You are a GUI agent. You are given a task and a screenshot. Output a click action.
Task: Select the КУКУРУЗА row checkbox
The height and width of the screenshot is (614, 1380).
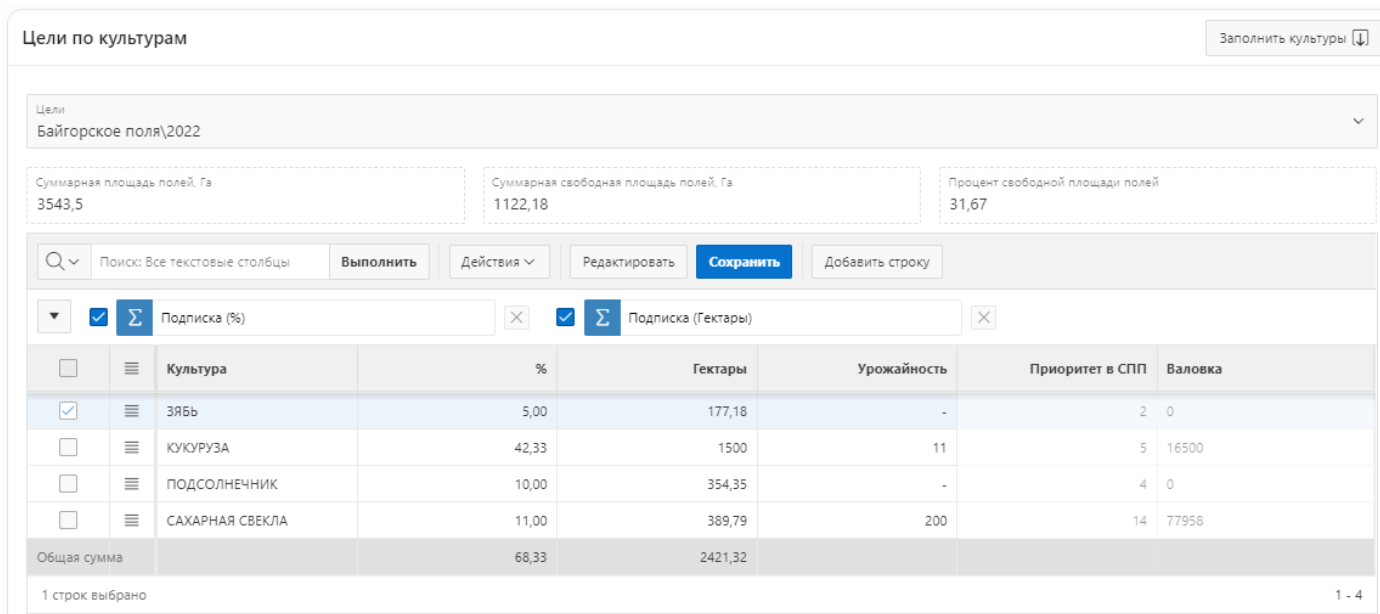click(68, 447)
